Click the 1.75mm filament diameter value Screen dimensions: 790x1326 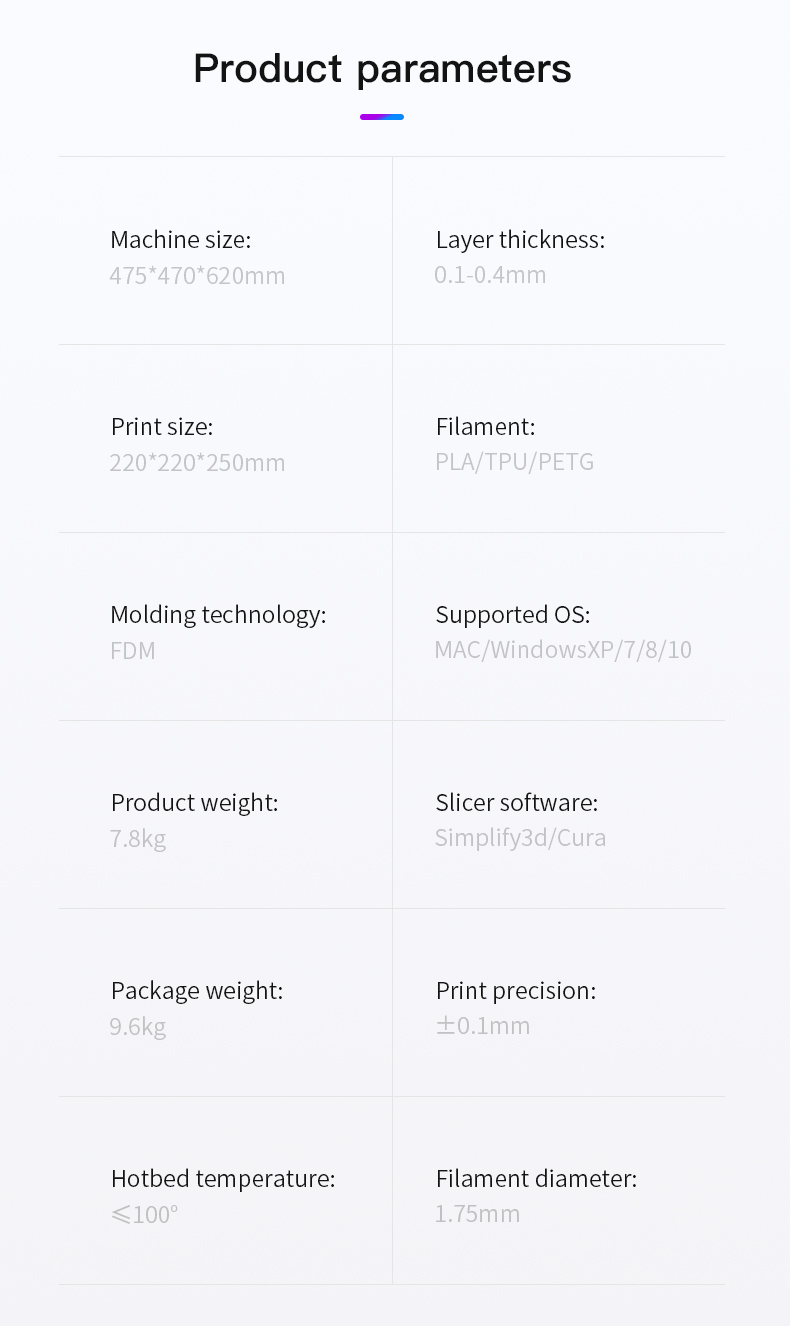pos(477,1214)
